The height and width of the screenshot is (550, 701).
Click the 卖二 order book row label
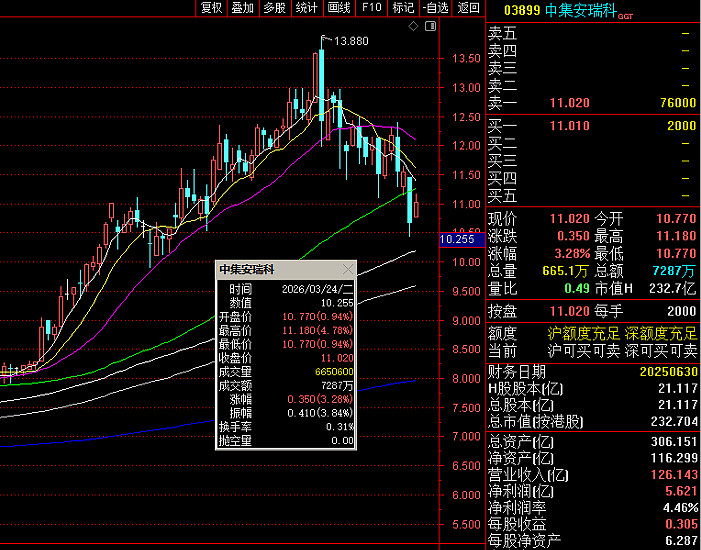pyautogui.click(x=502, y=85)
